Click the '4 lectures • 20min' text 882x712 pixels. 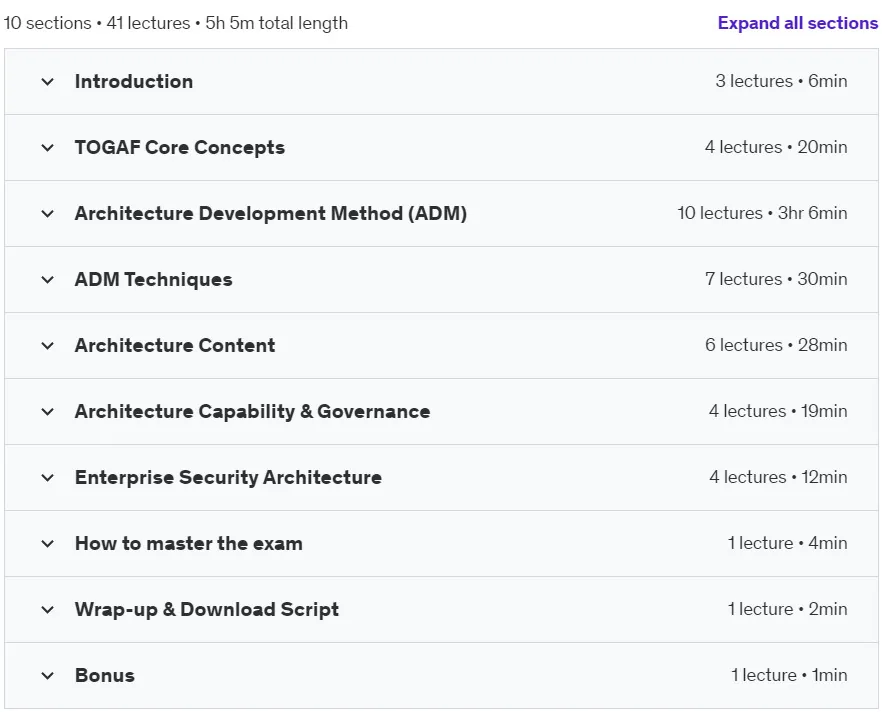coord(776,147)
